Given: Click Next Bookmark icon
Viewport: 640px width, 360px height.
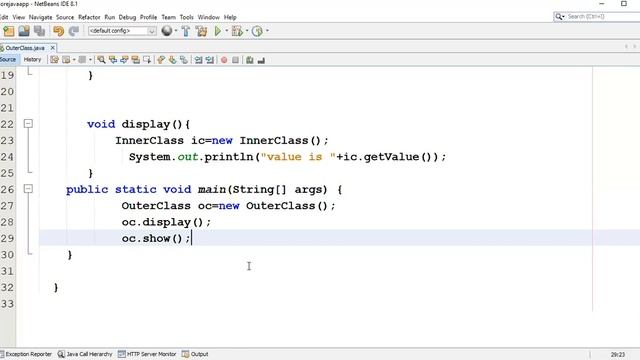Looking at the screenshot, I should click(x=172, y=60).
